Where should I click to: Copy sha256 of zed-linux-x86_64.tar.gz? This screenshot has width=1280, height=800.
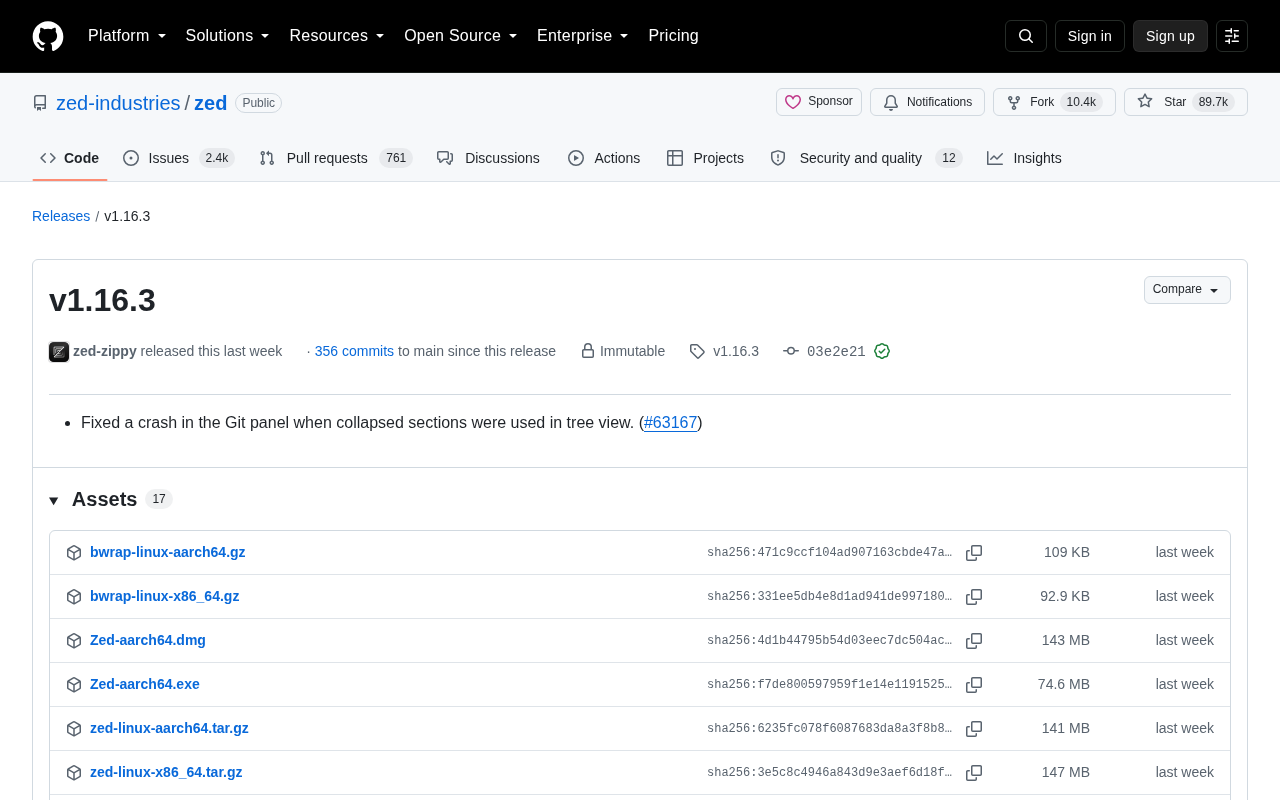point(974,773)
